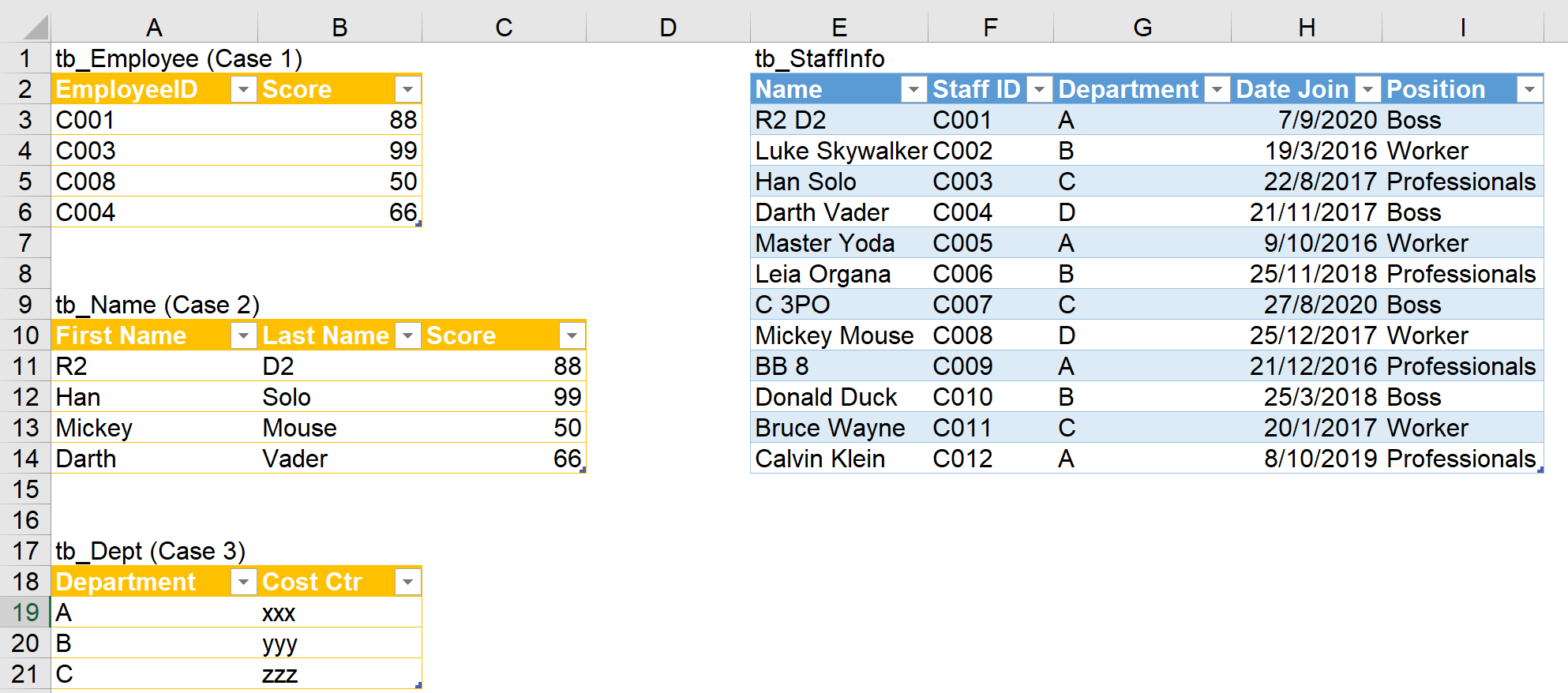Open the Staff ID filter dropdown

point(1039,90)
